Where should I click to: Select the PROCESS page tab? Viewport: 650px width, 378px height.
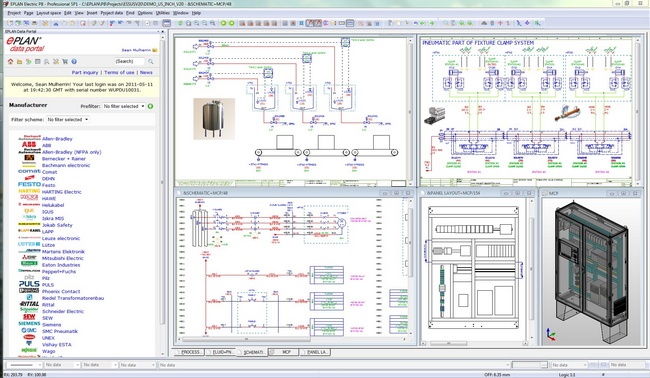190,352
